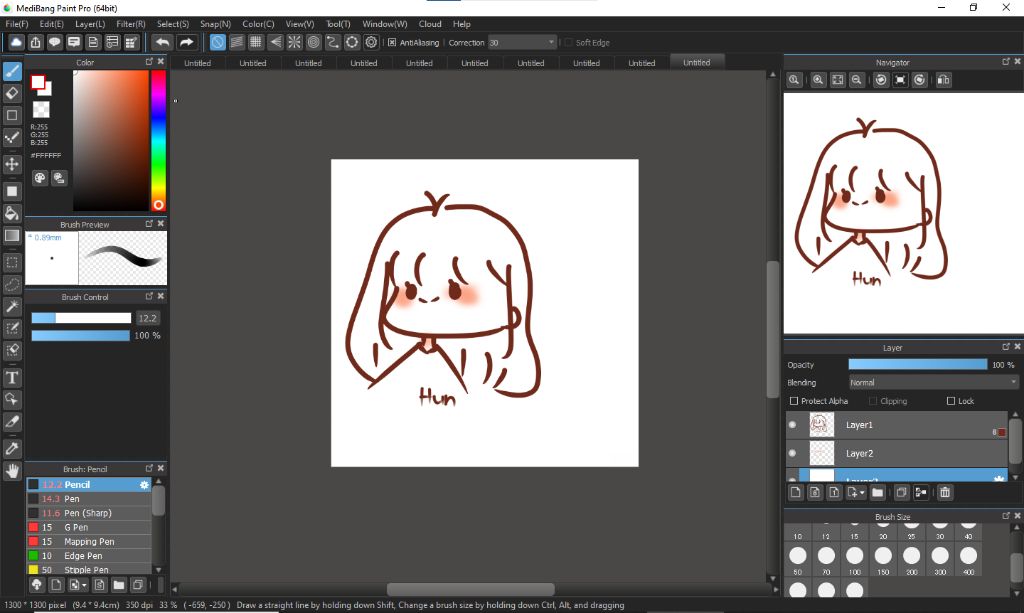This screenshot has width=1024, height=613.
Task: Enable the Clipping checkbox
Action: coord(873,401)
